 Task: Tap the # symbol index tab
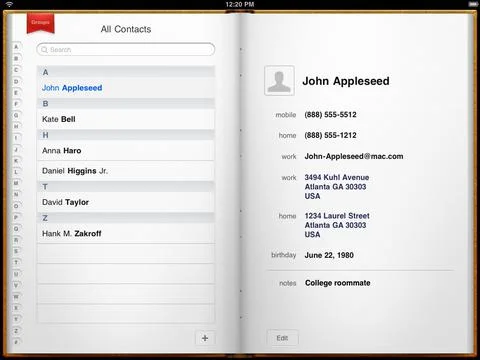pyautogui.click(x=16, y=342)
